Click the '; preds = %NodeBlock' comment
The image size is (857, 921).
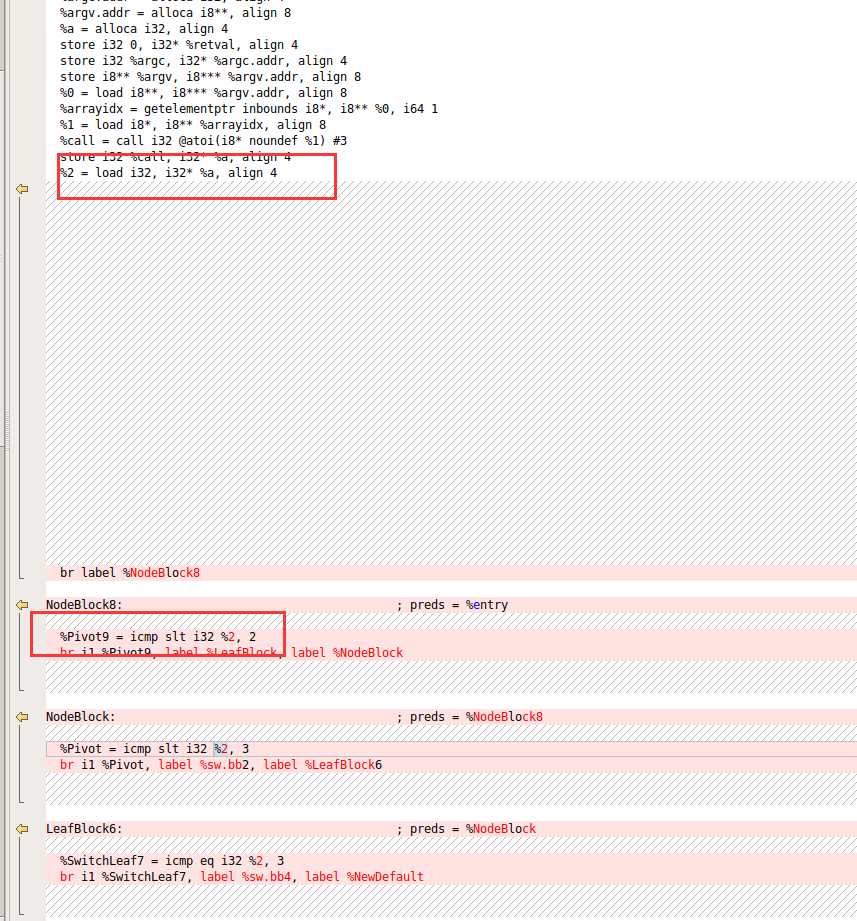coord(466,829)
